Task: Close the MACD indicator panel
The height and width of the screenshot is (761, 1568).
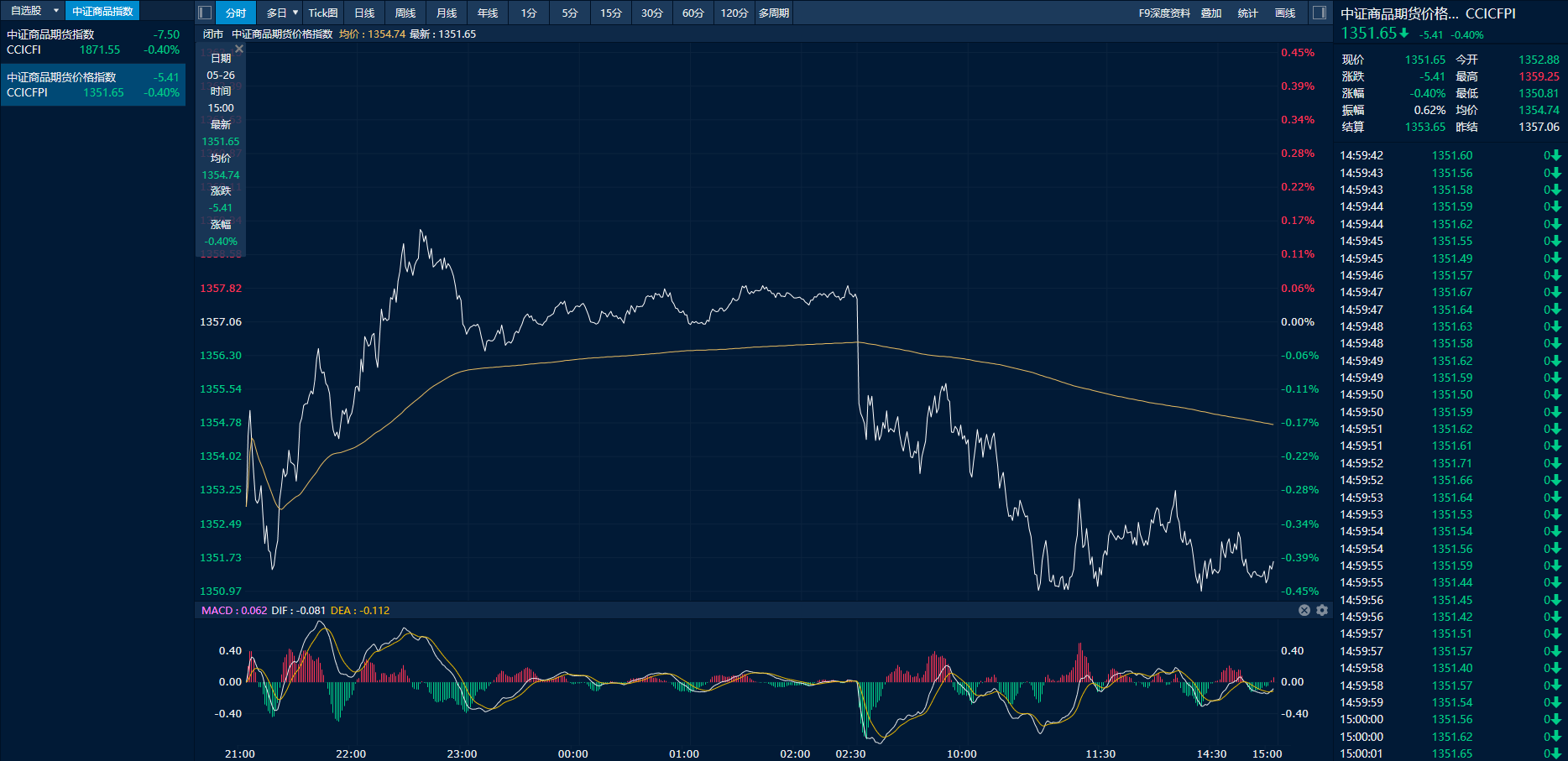Action: [x=1304, y=610]
